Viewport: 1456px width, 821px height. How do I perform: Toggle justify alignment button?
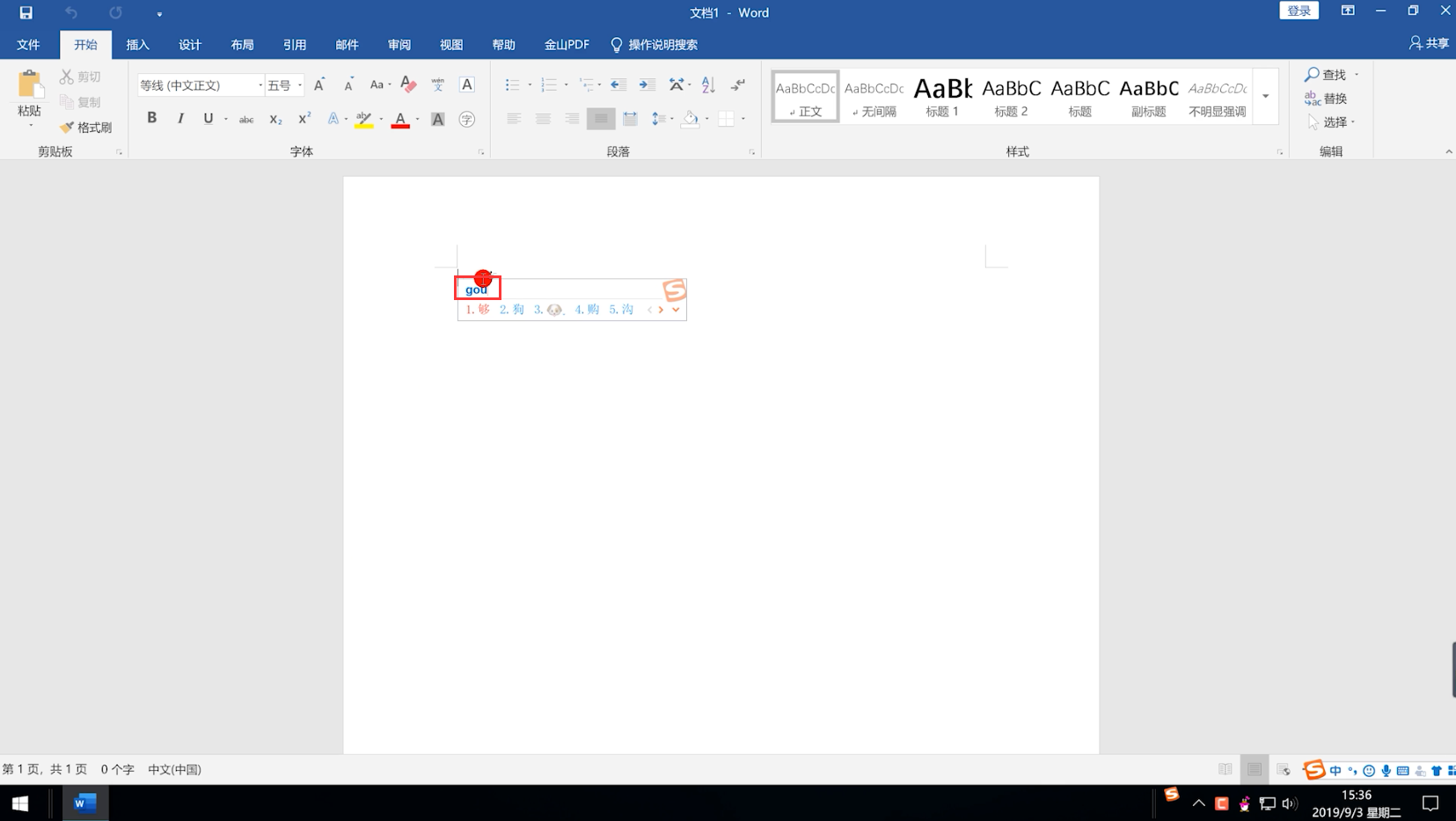(x=601, y=119)
